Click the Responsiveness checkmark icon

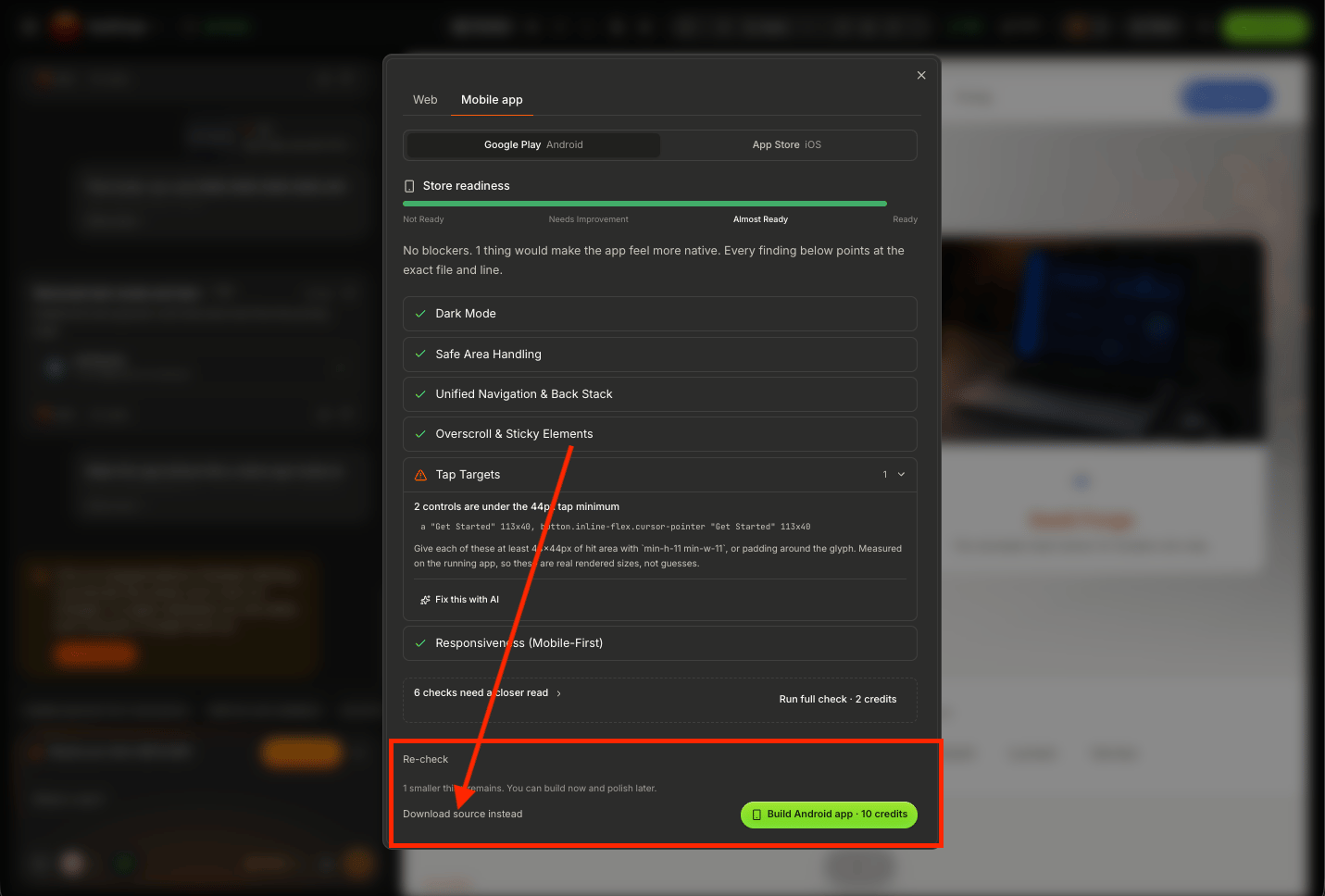tap(420, 642)
